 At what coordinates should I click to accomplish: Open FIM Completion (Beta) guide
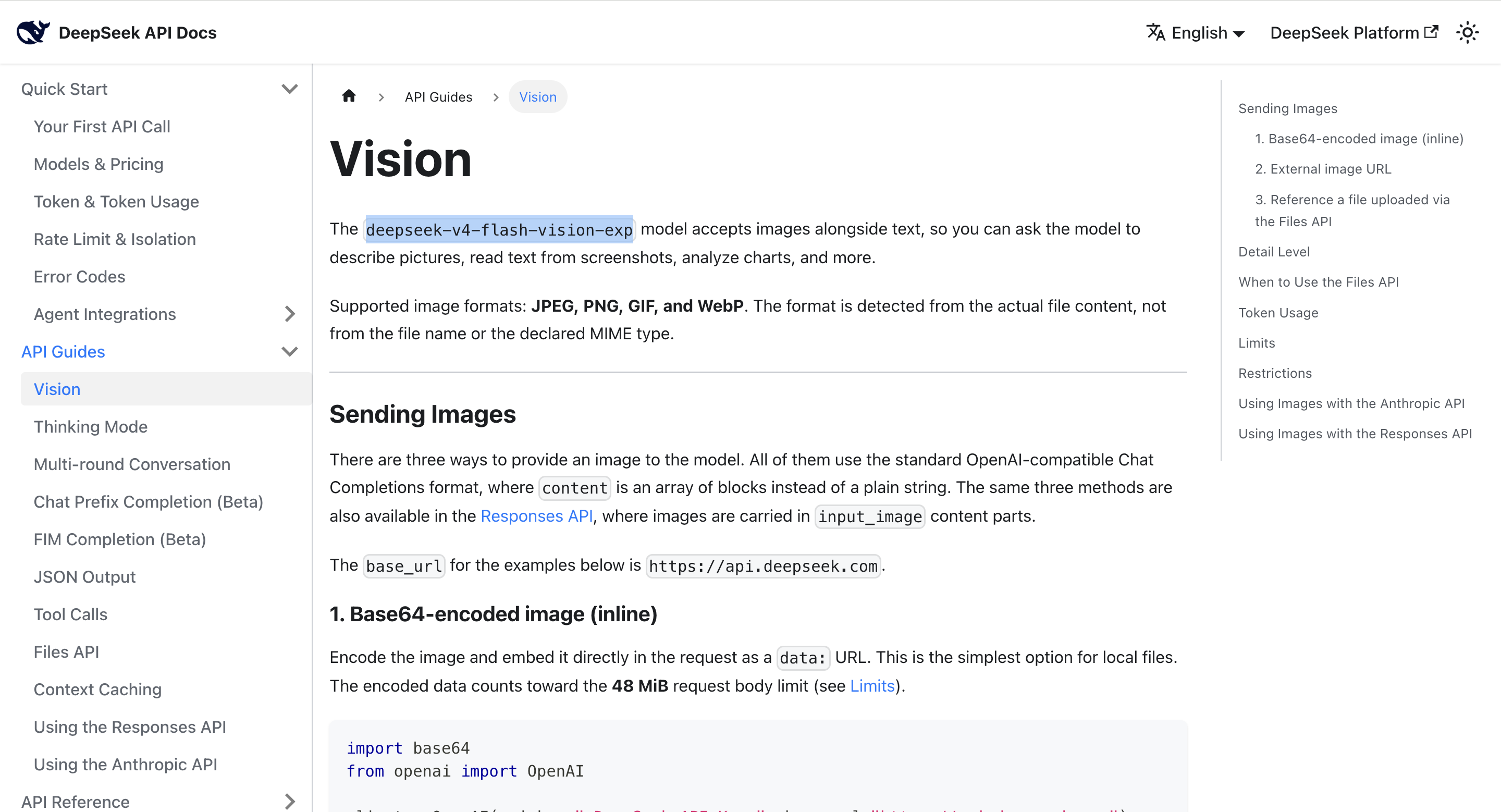120,539
